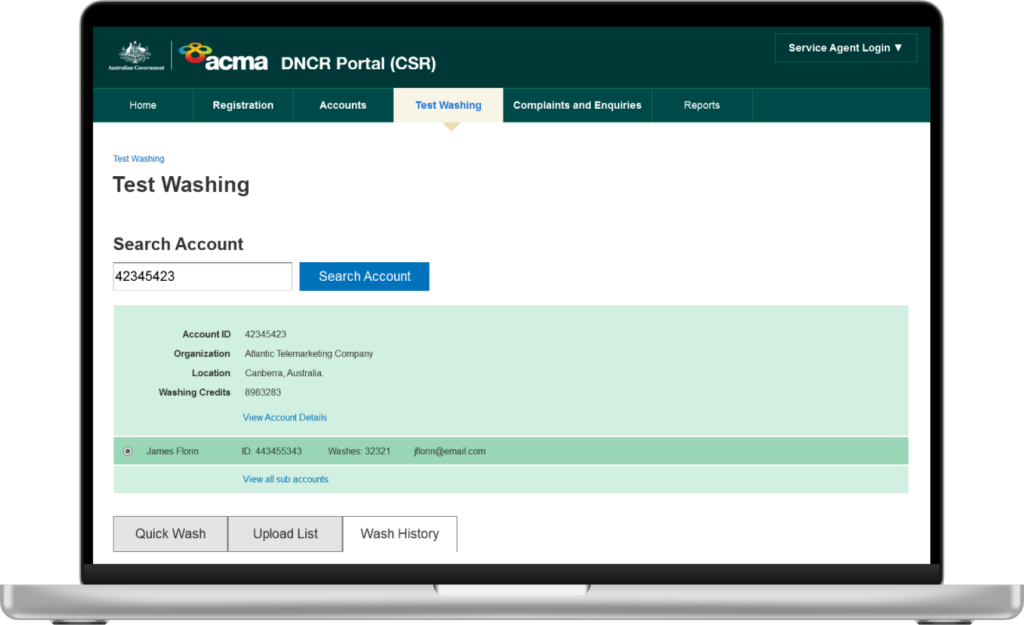This screenshot has height=625, width=1024.
Task: Open the Upload List tab
Action: tap(285, 534)
